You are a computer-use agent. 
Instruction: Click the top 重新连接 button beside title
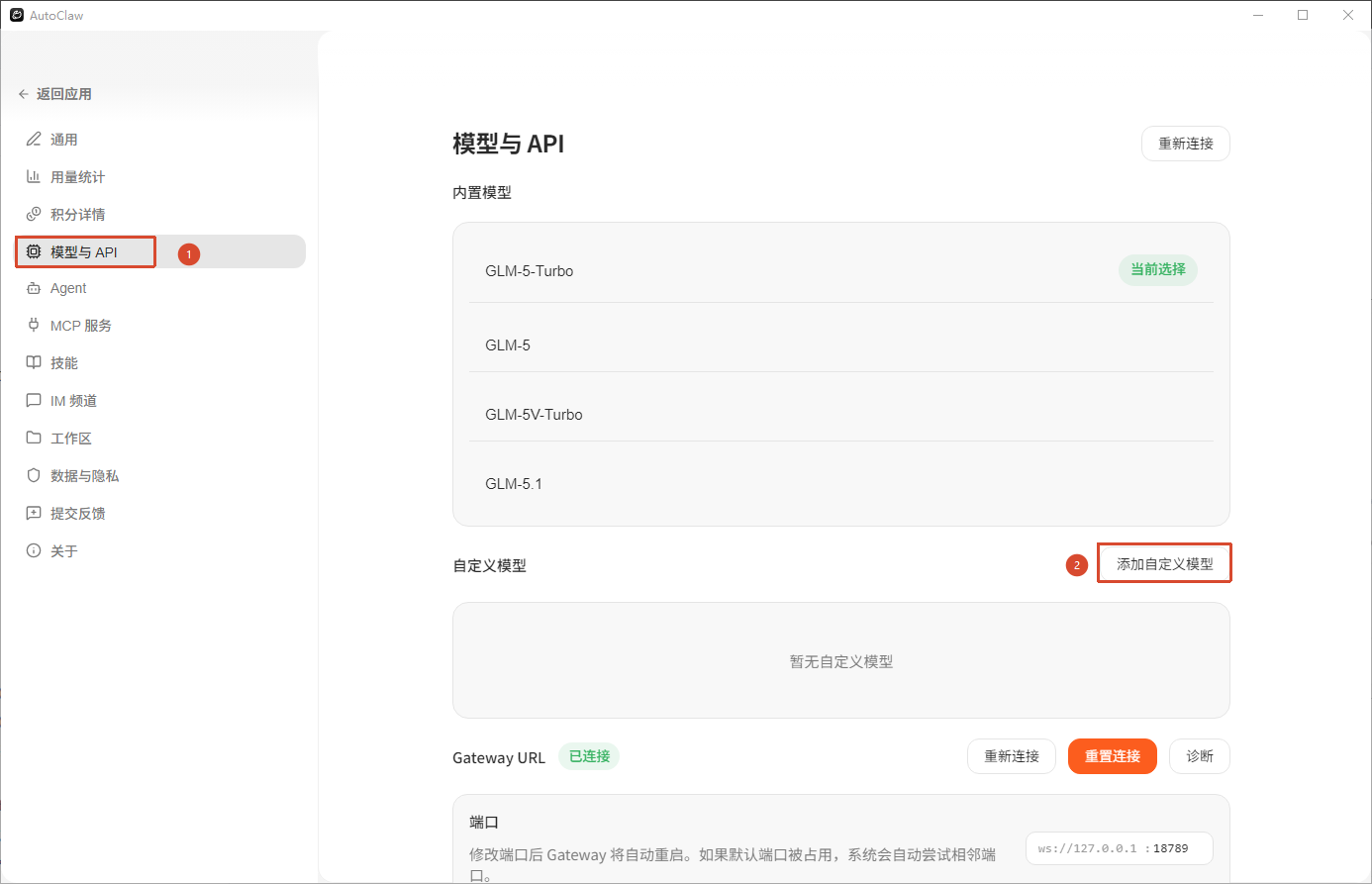1186,144
